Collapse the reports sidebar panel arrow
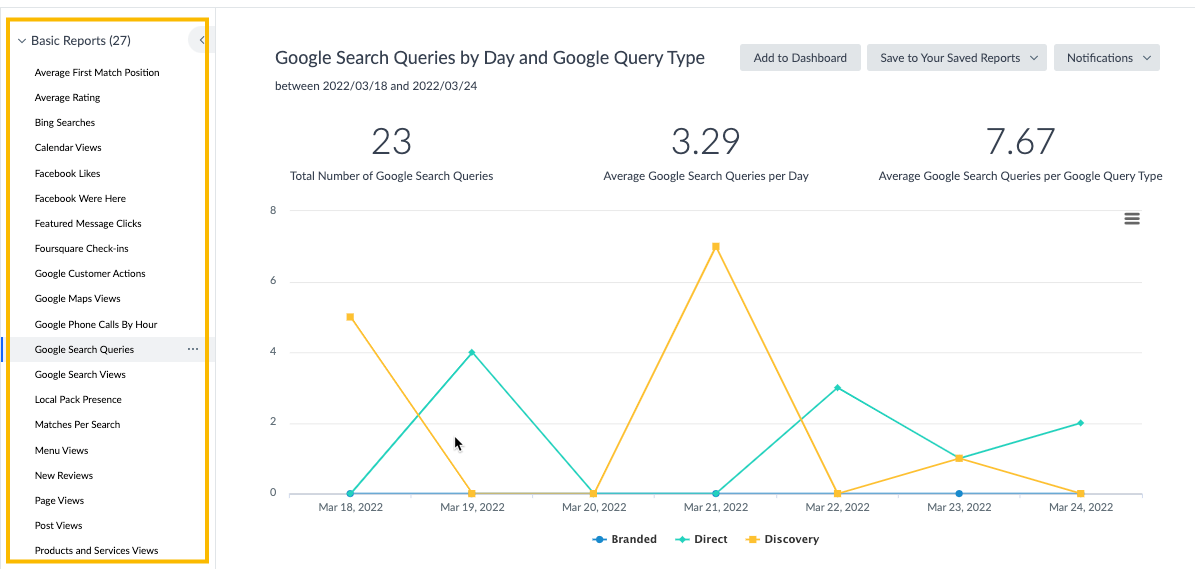The height and width of the screenshot is (569, 1195). tap(200, 40)
